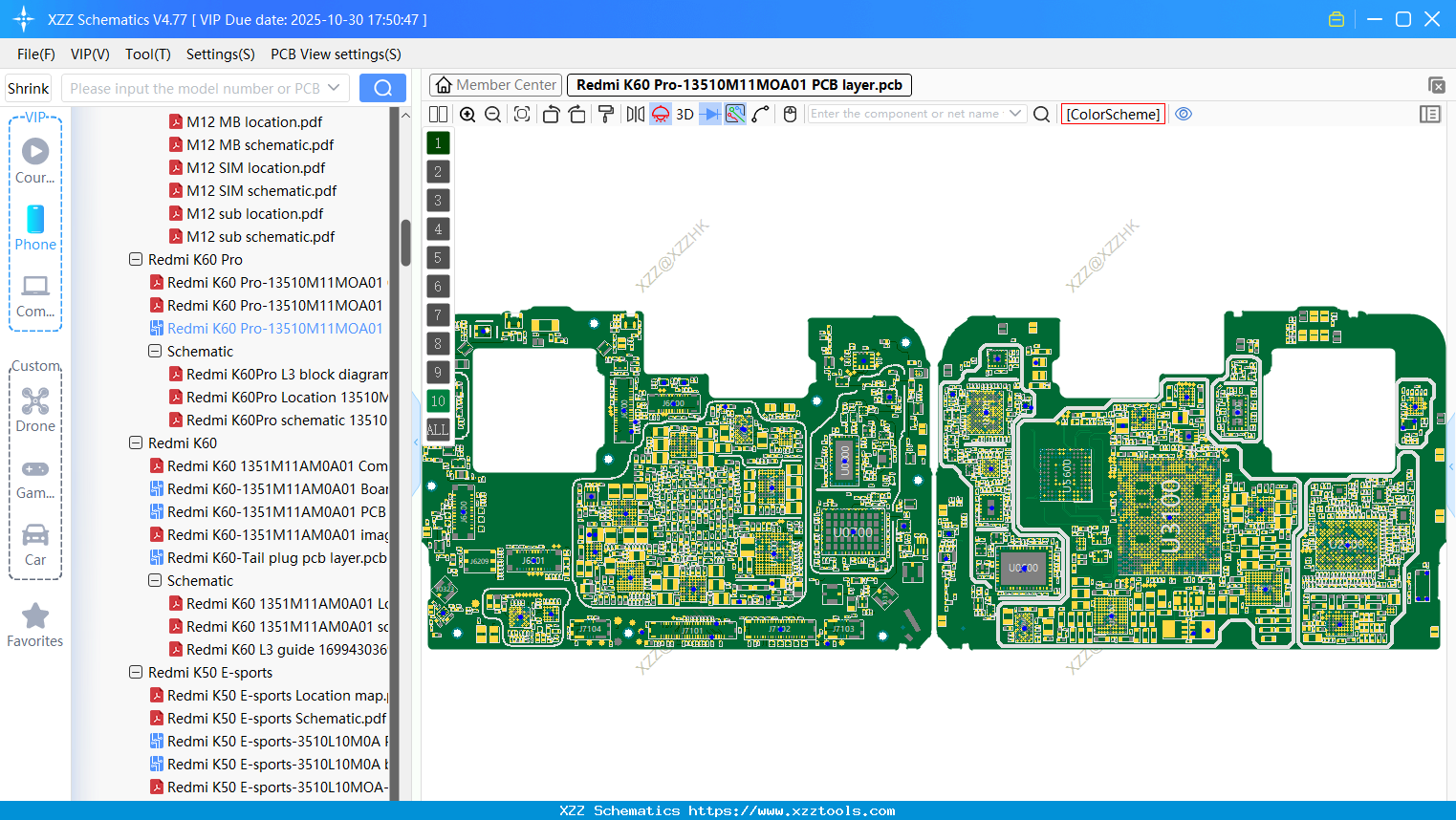Screen dimensions: 1456x820
Task: Open the component or net name dropdown
Action: pyautogui.click(x=1015, y=114)
